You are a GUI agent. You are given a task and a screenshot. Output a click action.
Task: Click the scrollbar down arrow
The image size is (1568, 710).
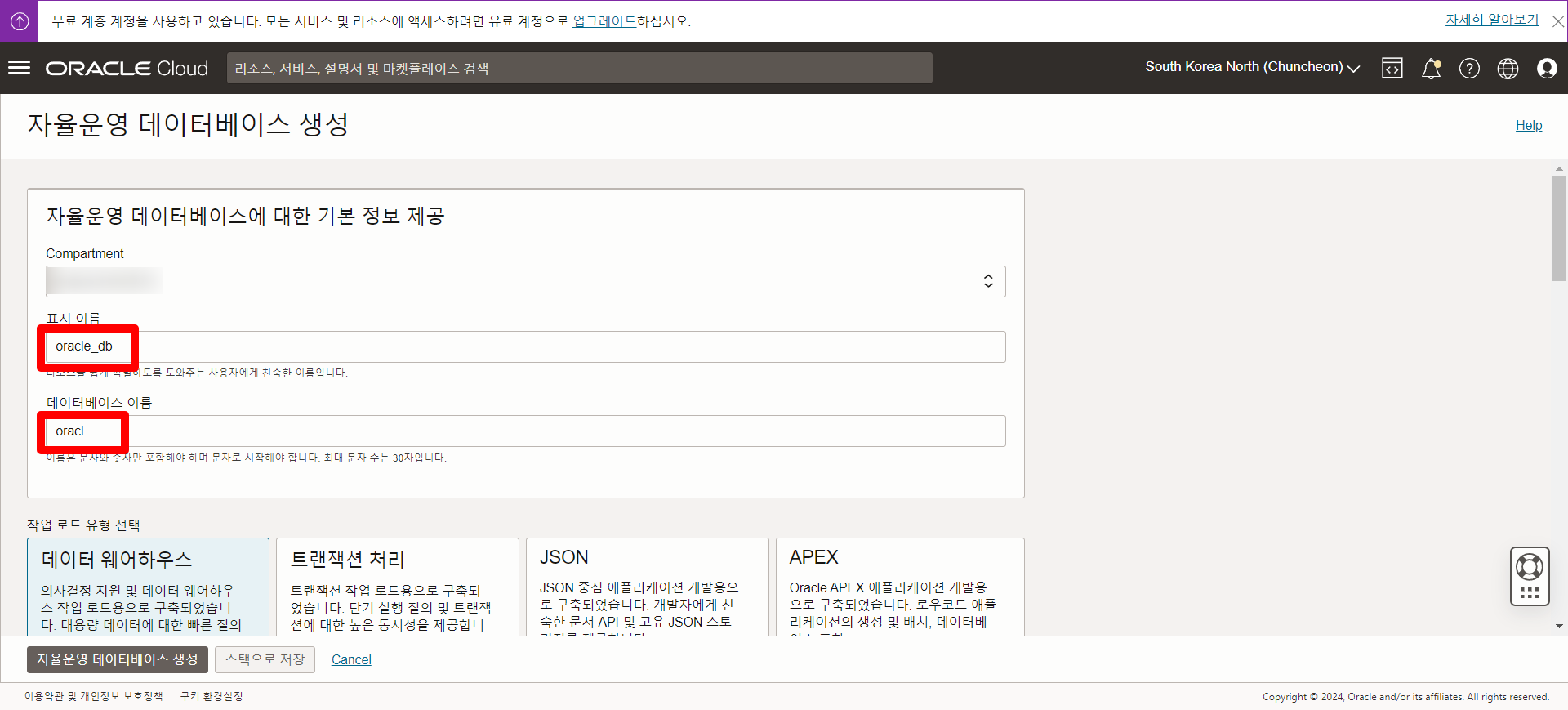coord(1559,627)
